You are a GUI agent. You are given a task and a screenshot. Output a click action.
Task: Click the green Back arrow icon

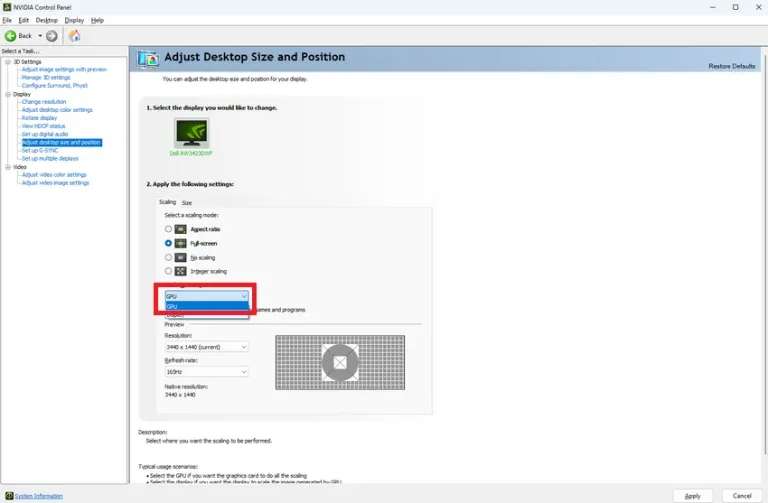10,36
